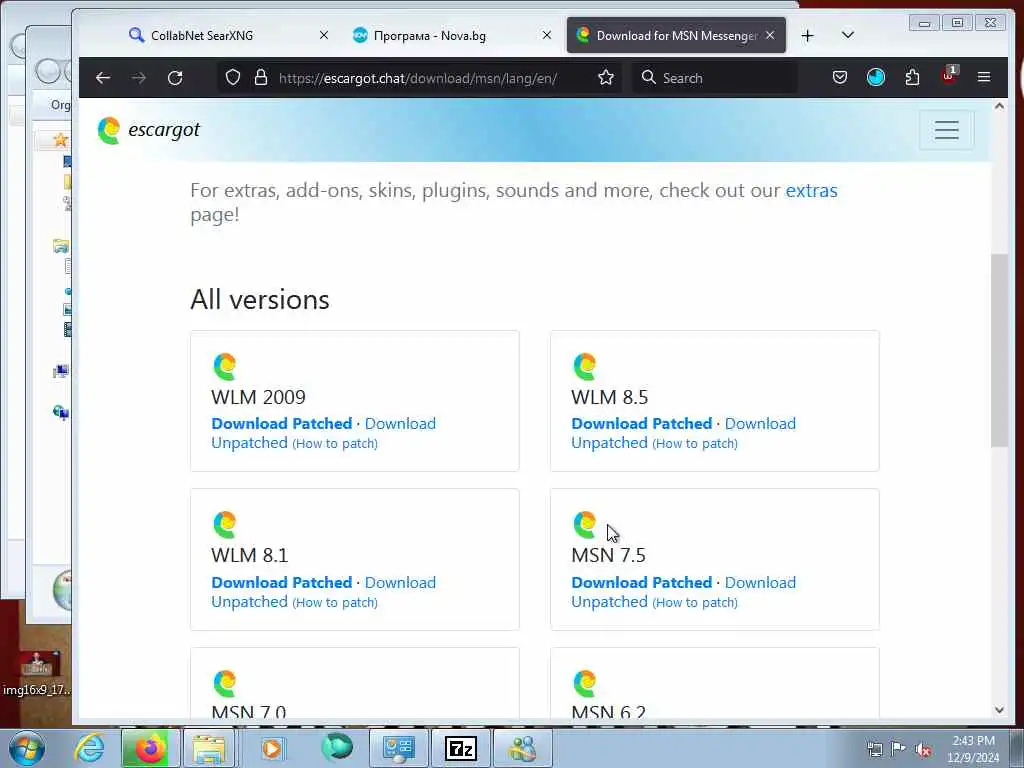Download Patched WLM 2009

click(281, 423)
